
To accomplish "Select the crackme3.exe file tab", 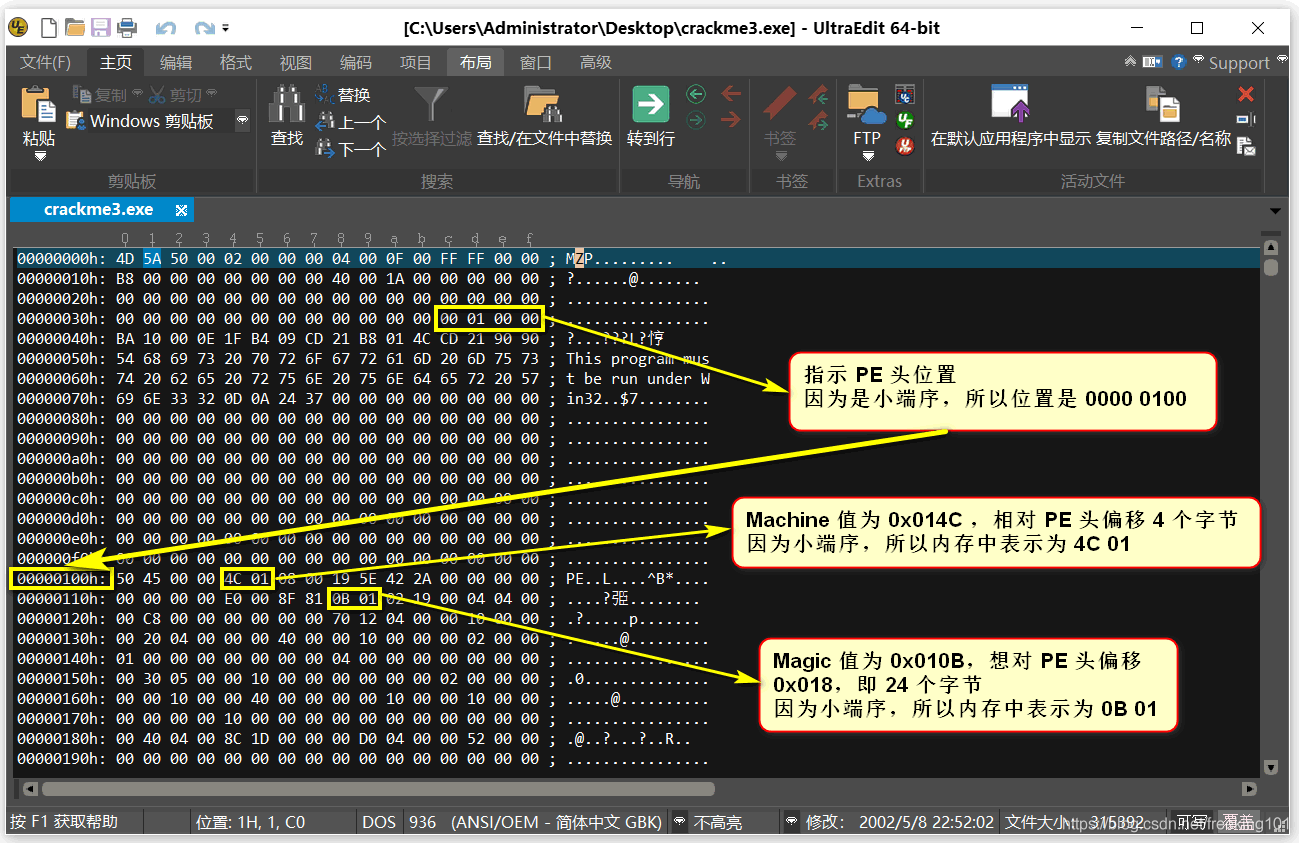I will pyautogui.click(x=101, y=210).
